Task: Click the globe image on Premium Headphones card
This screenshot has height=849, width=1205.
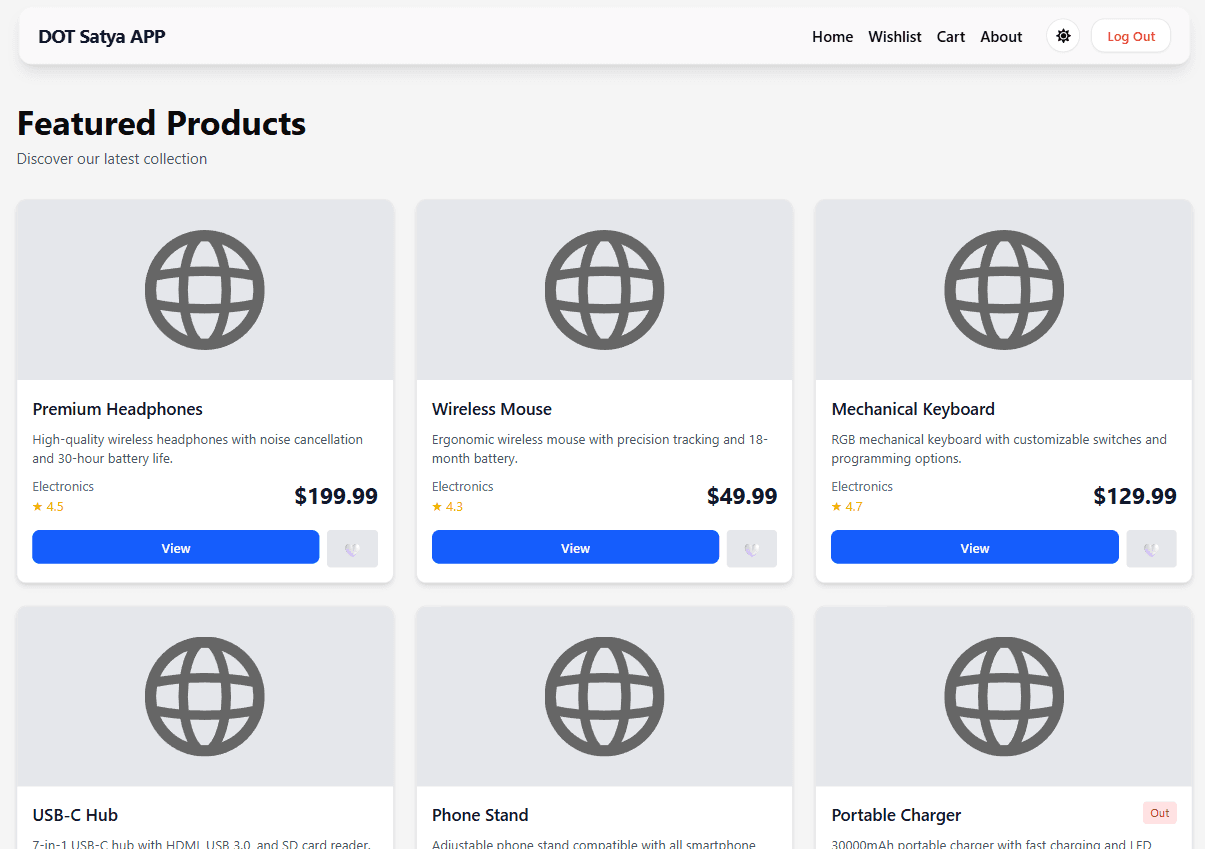Action: point(204,289)
